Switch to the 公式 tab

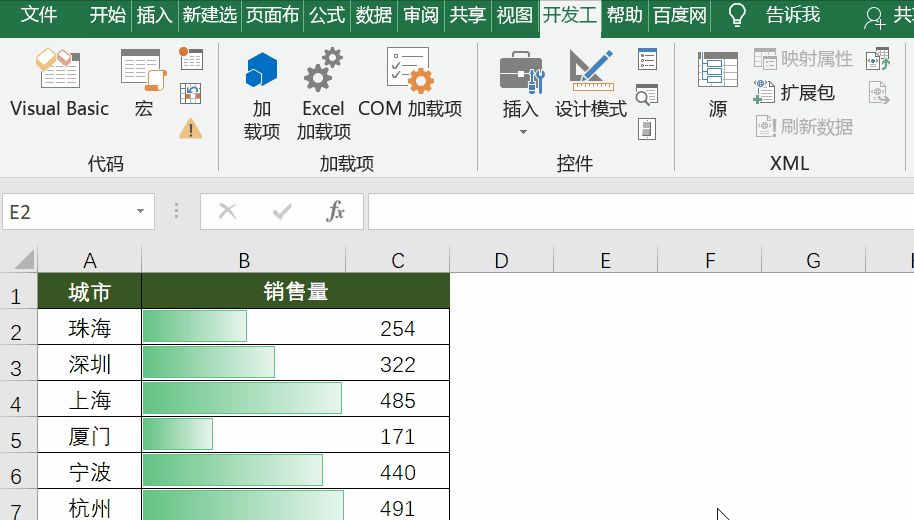coord(327,15)
